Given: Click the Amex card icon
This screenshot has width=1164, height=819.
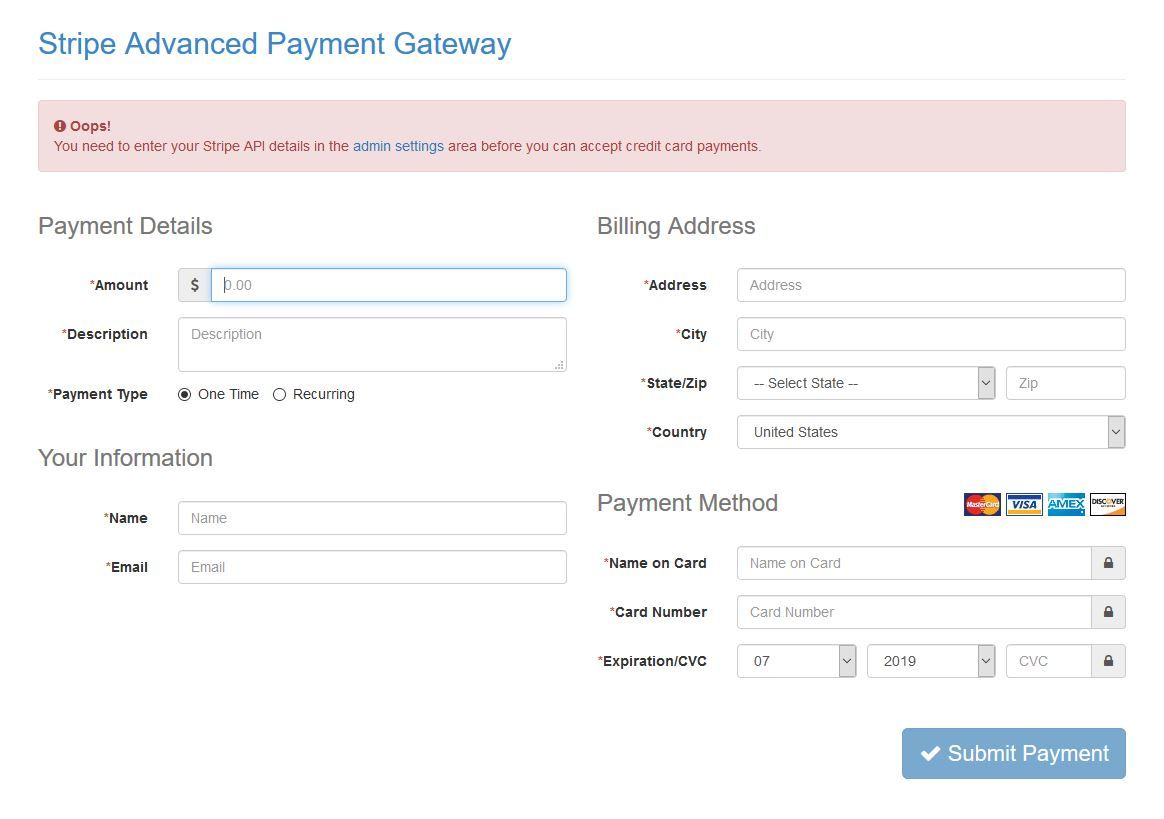Looking at the screenshot, I should (x=1066, y=505).
